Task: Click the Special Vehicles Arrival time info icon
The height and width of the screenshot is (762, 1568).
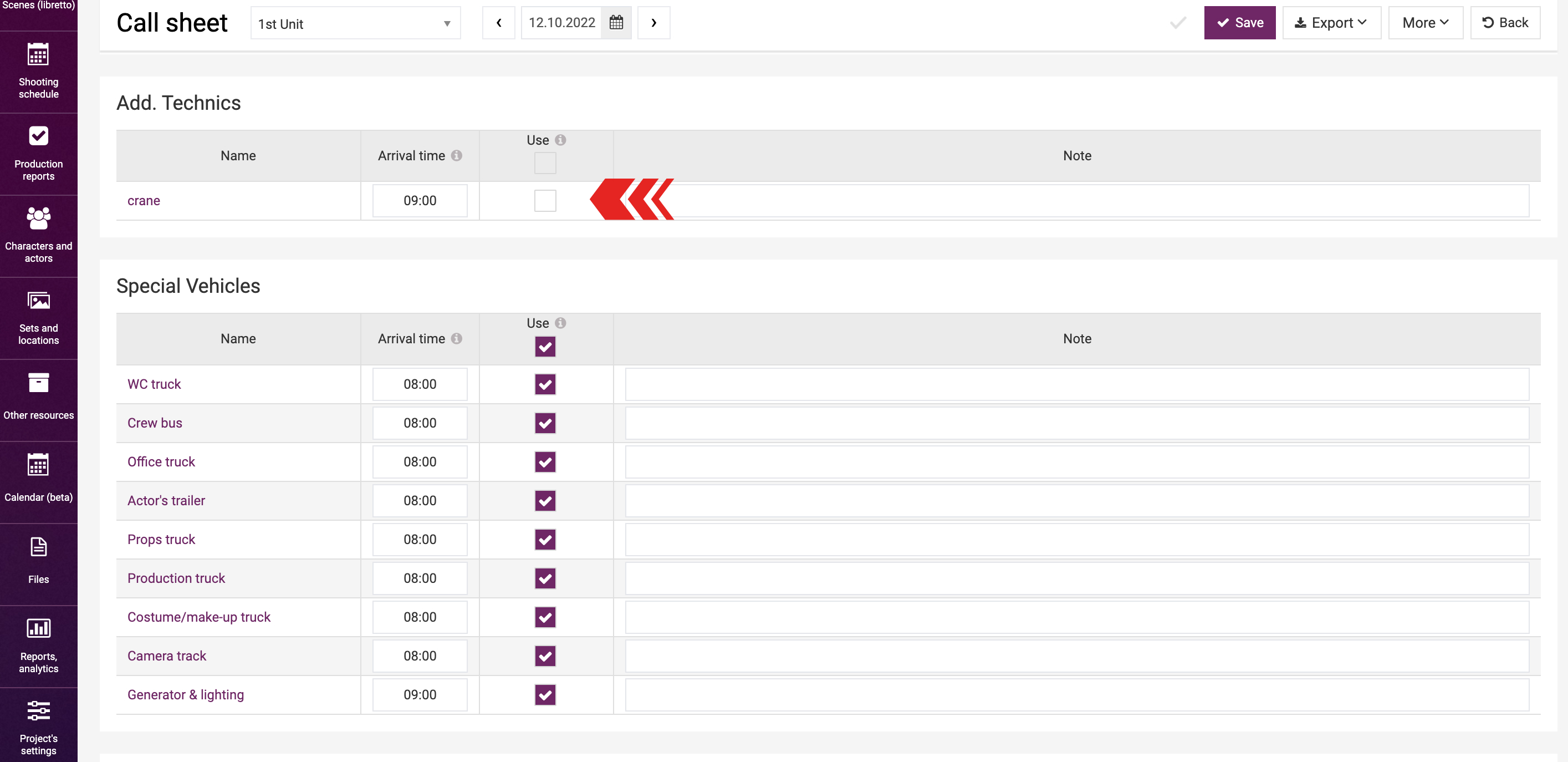Action: tap(457, 339)
